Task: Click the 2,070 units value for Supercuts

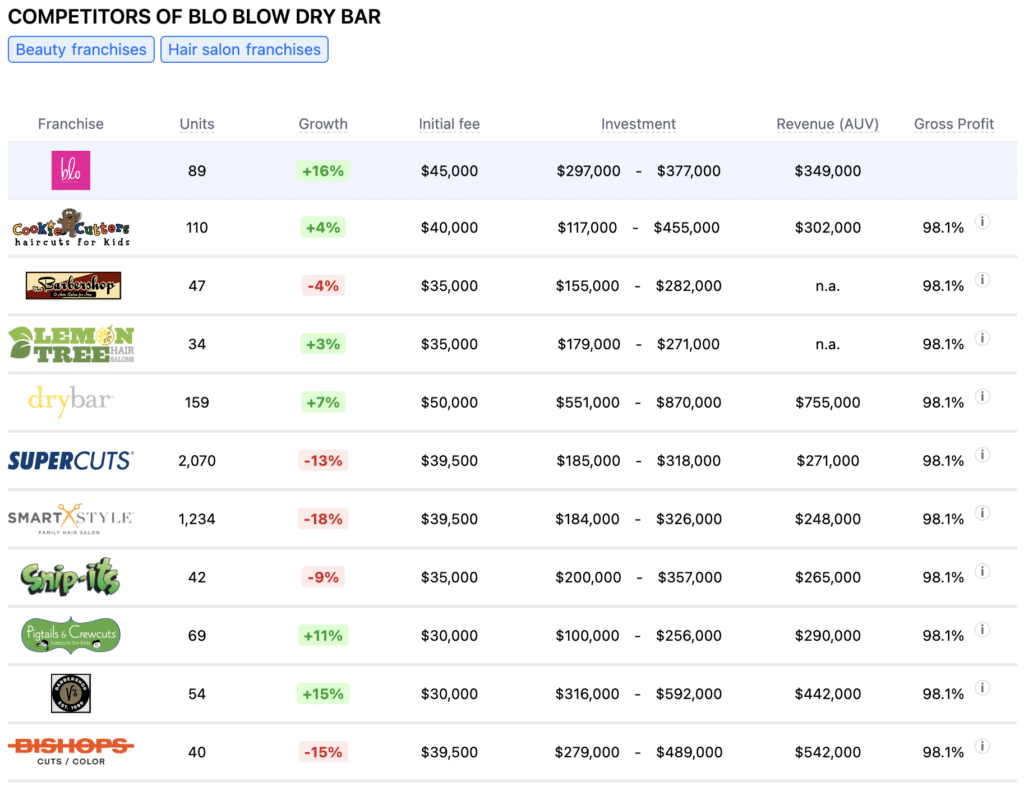Action: pyautogui.click(x=197, y=461)
